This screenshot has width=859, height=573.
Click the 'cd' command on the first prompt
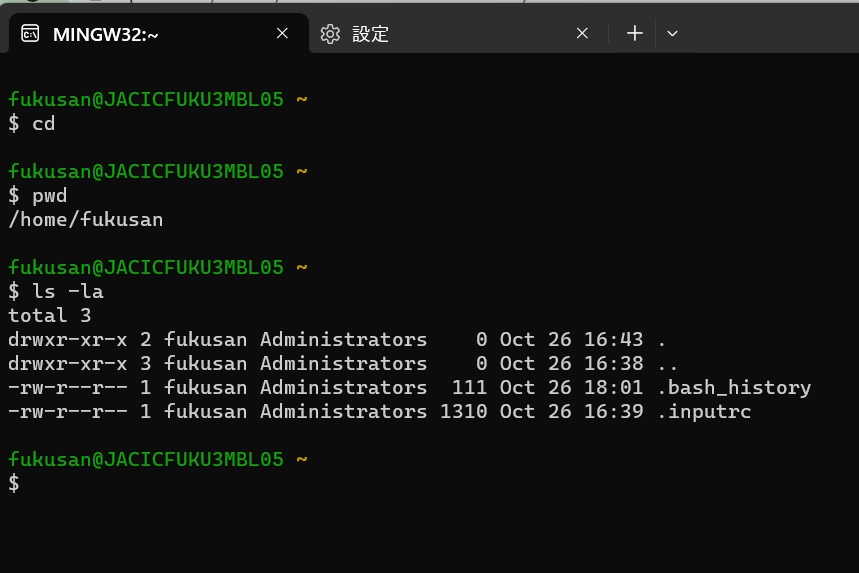(x=43, y=123)
